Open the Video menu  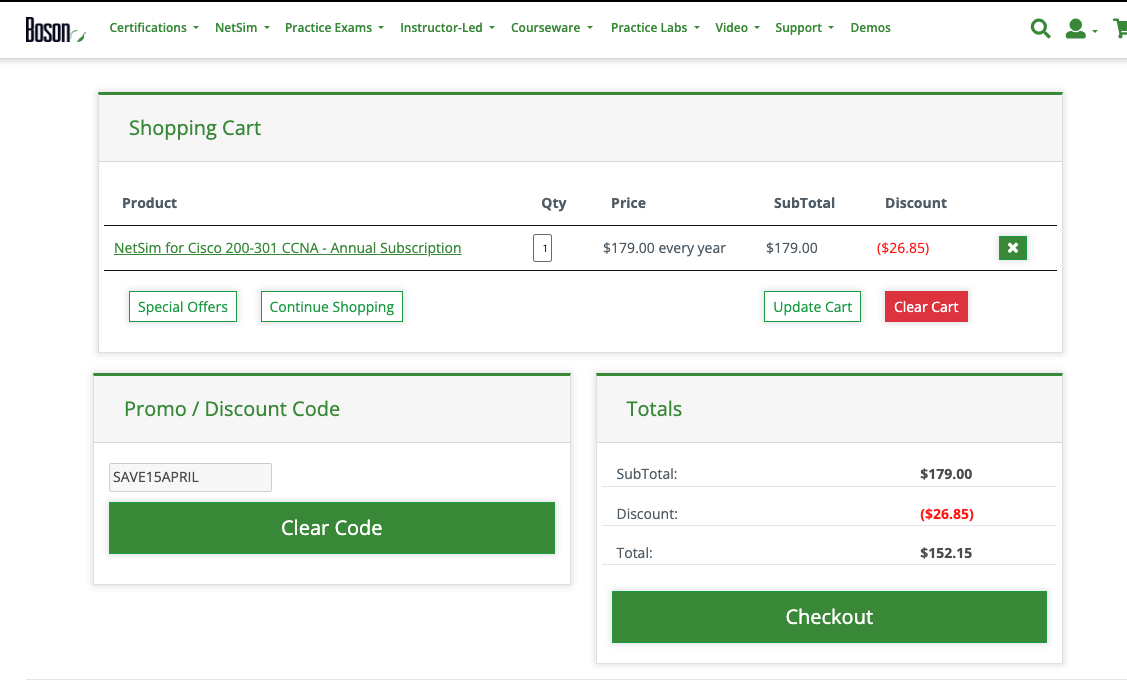point(737,27)
